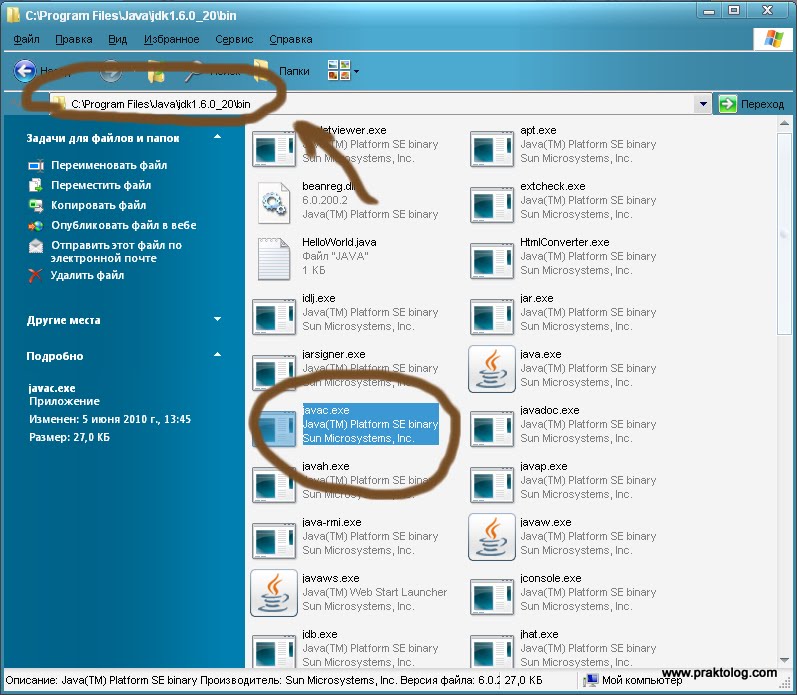Click the javaws.exe file name text
Image resolution: width=797 pixels, height=695 pixels.
point(331,579)
